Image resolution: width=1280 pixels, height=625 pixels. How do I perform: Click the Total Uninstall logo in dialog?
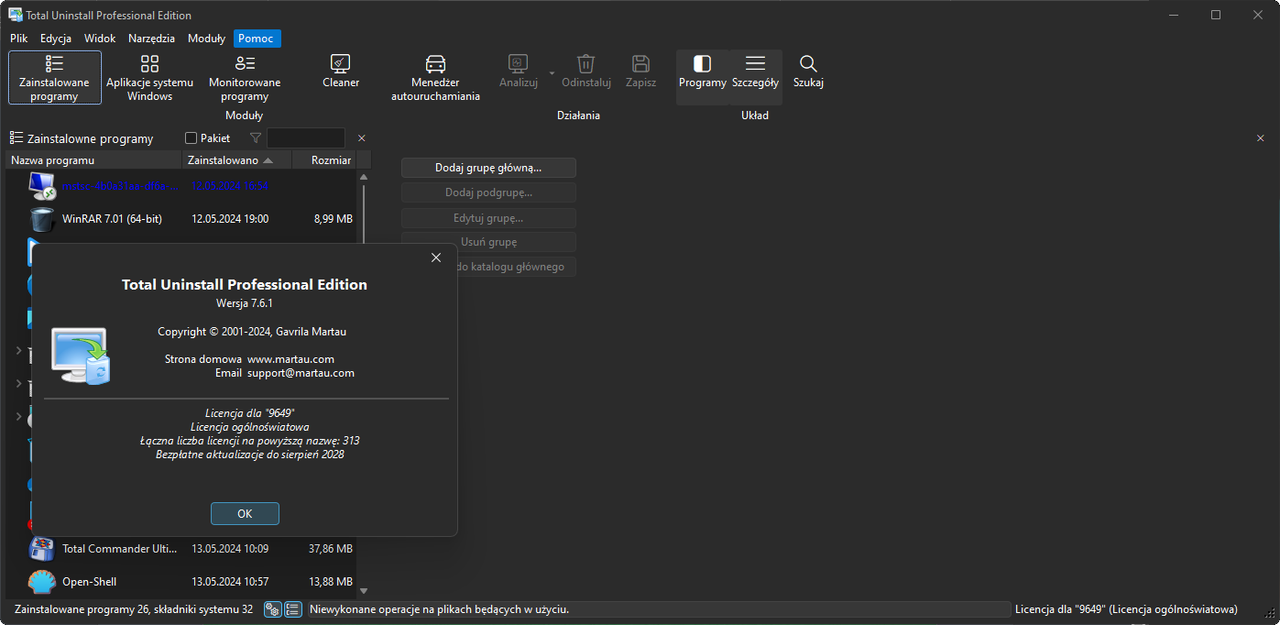coord(81,356)
